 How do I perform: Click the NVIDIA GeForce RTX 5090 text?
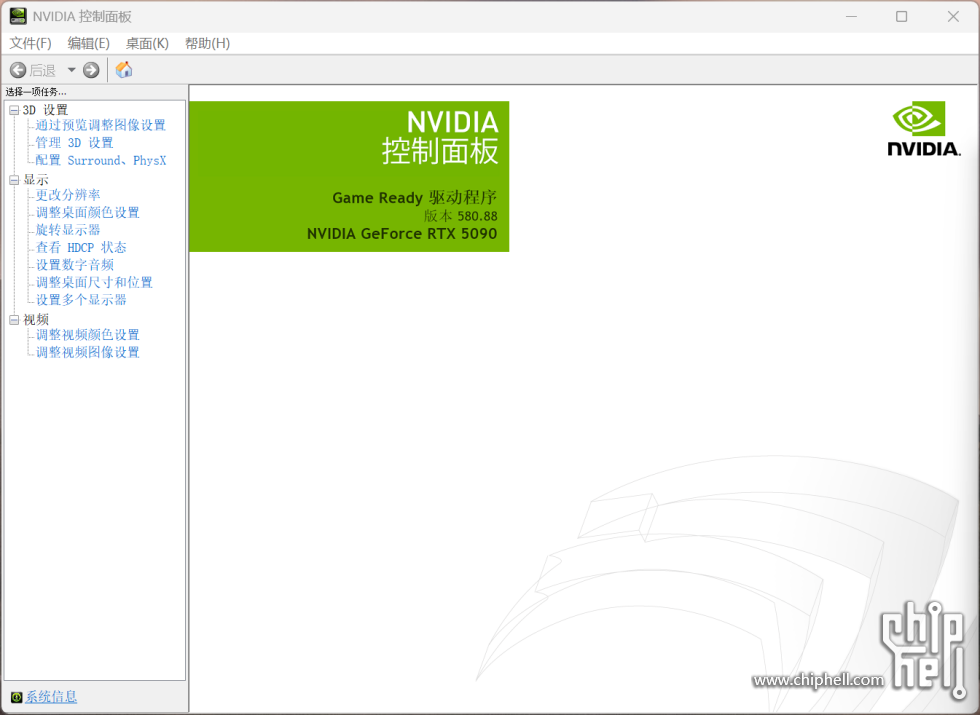(x=402, y=234)
